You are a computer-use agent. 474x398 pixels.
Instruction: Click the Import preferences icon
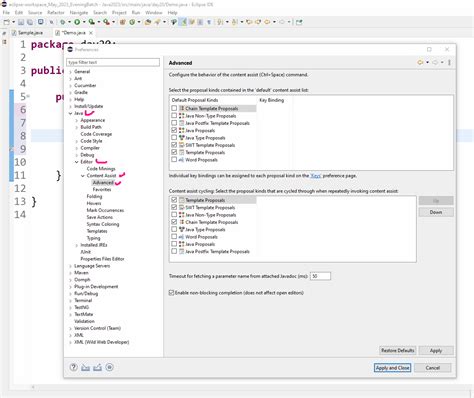(x=86, y=367)
